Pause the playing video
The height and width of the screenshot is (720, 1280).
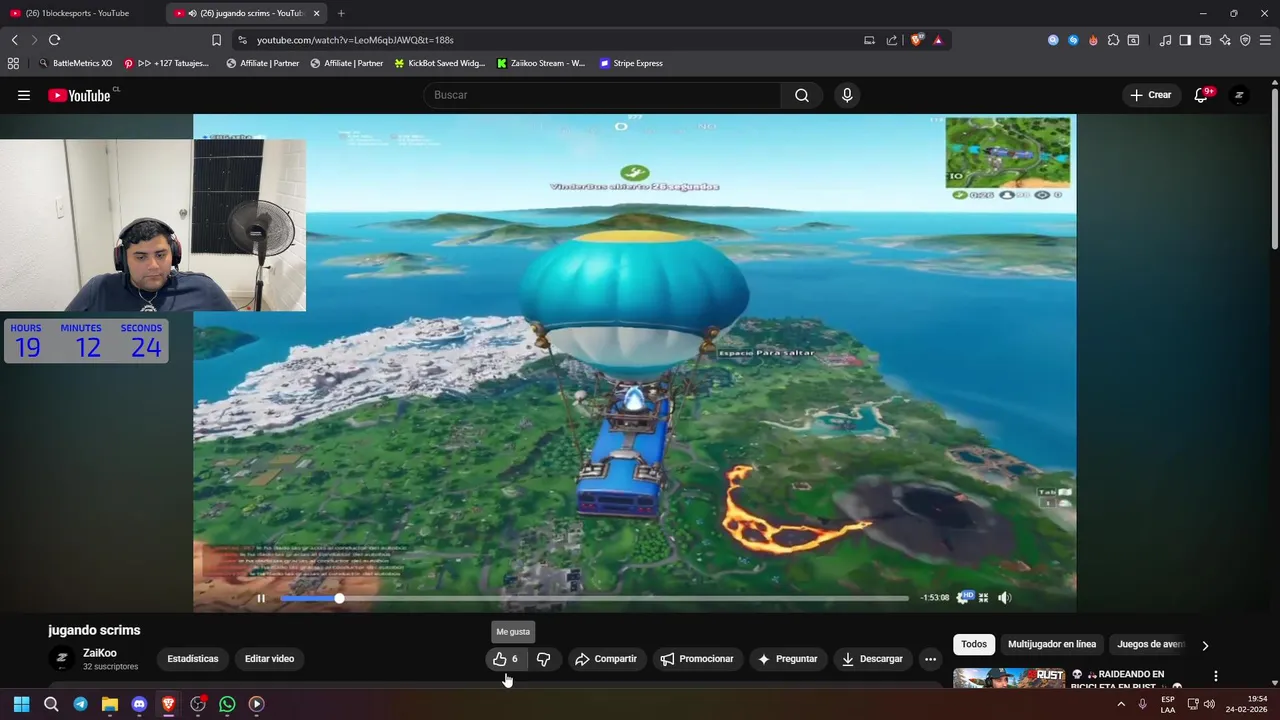(261, 598)
